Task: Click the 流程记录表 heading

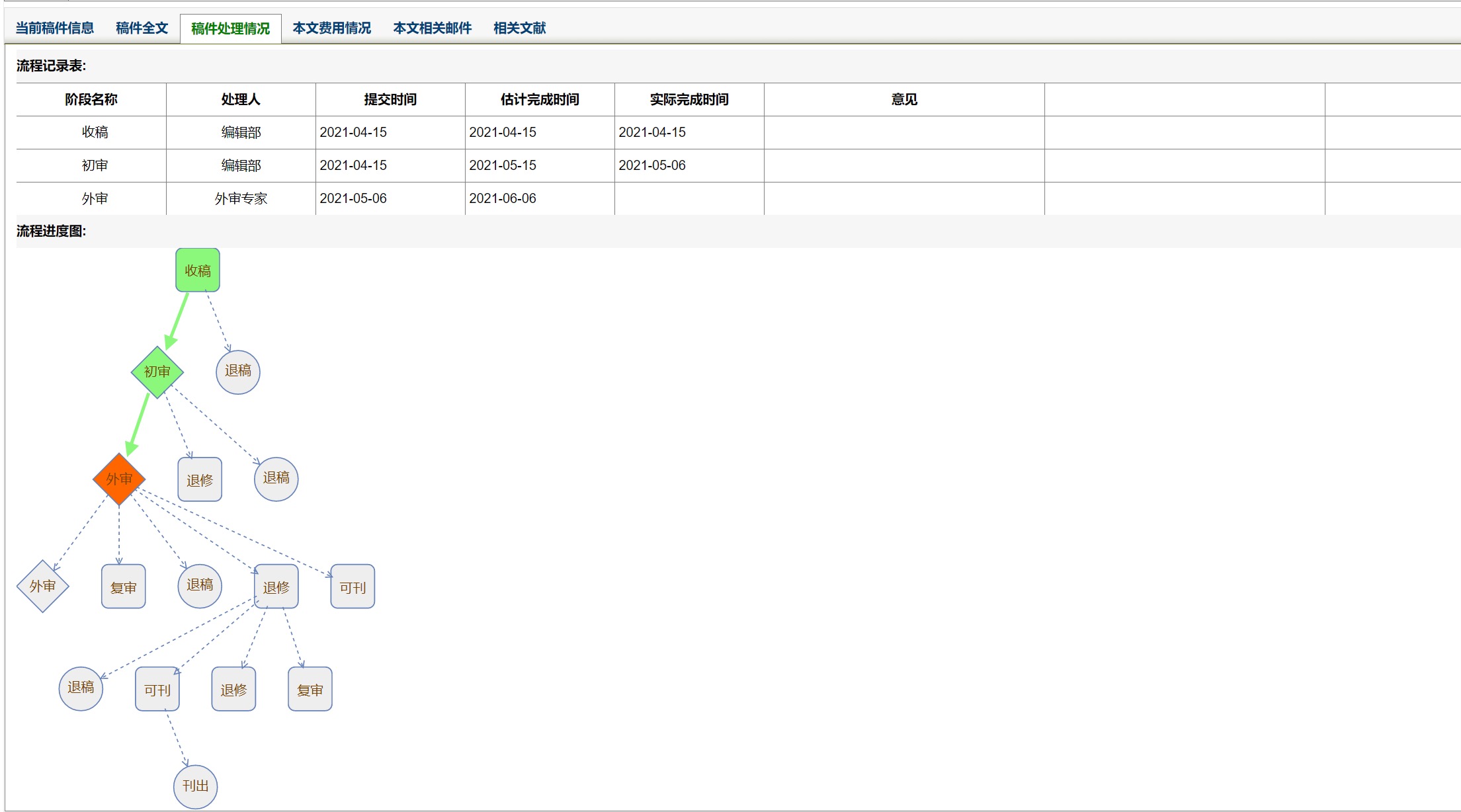Action: click(x=51, y=65)
